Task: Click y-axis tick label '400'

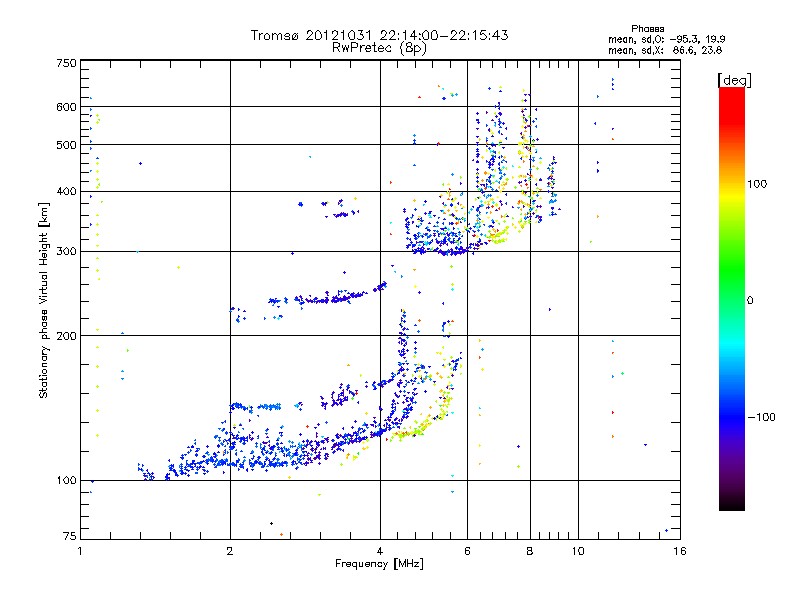Action: (66, 191)
